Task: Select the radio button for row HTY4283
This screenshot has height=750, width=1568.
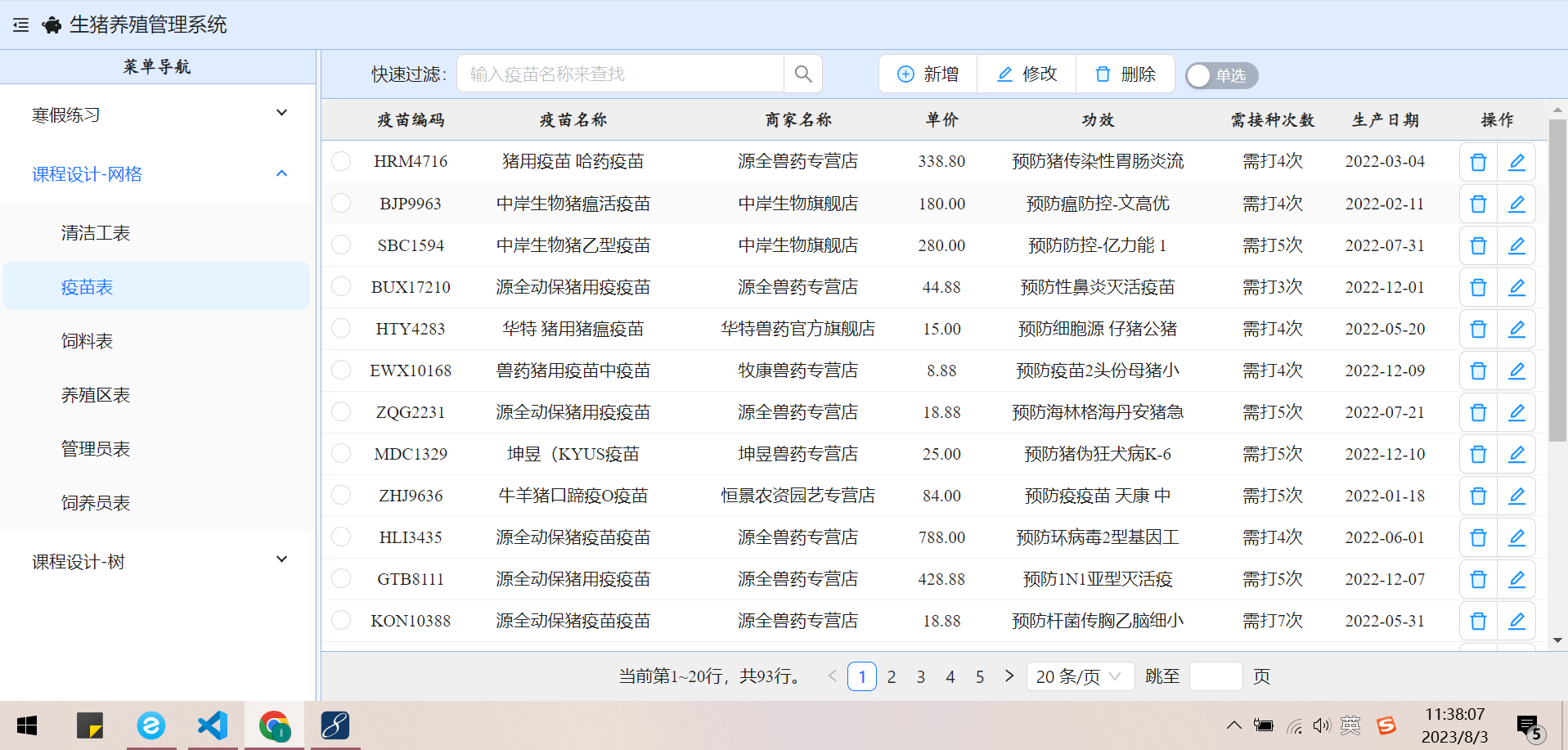Action: tap(341, 328)
